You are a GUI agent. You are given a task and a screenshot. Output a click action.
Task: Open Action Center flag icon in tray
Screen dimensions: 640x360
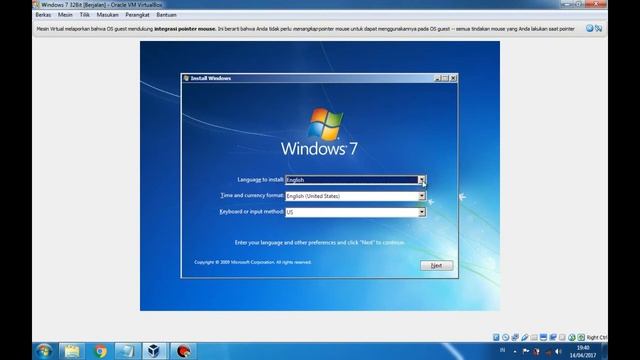[526, 351]
